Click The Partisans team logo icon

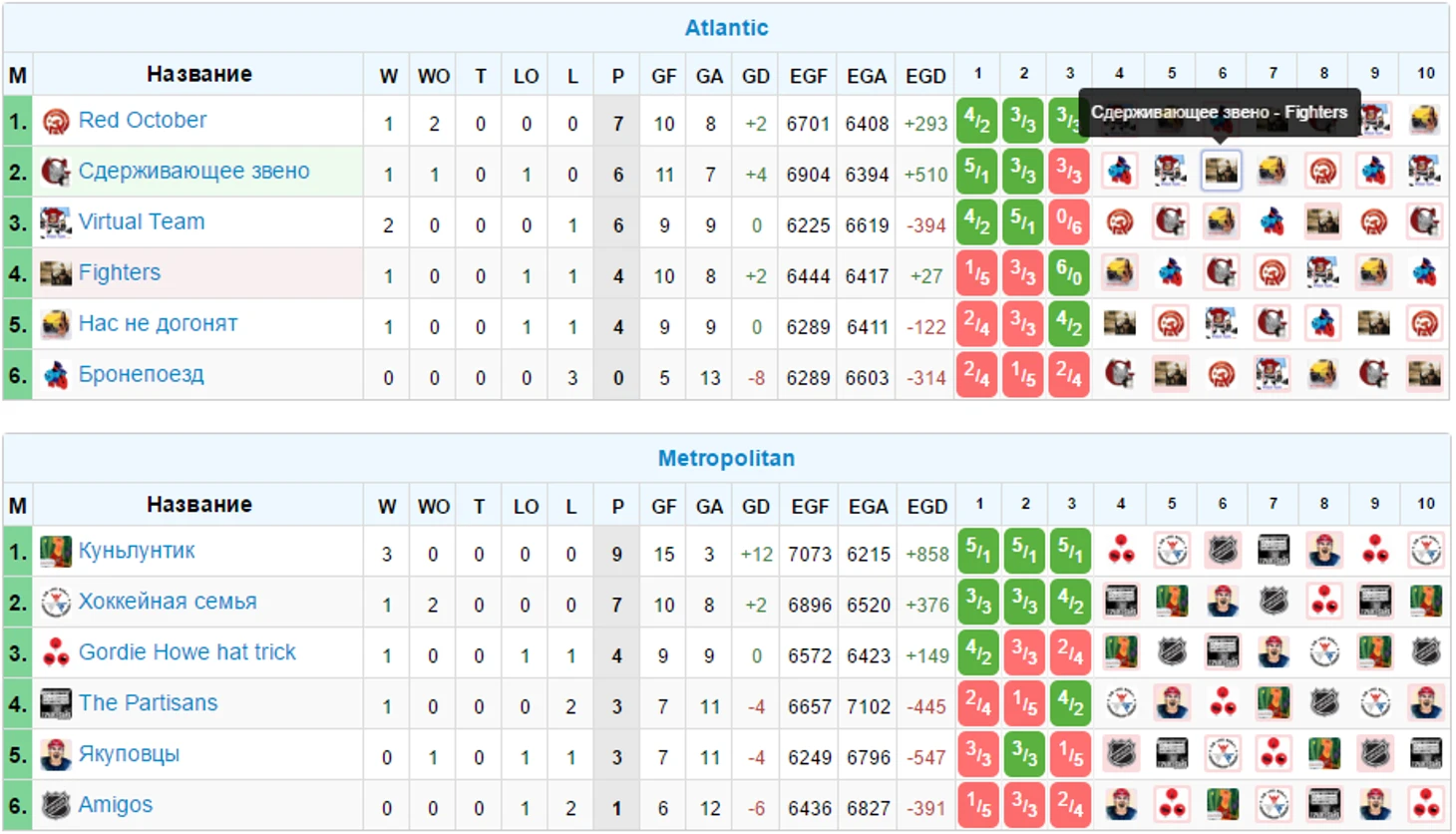coord(56,704)
